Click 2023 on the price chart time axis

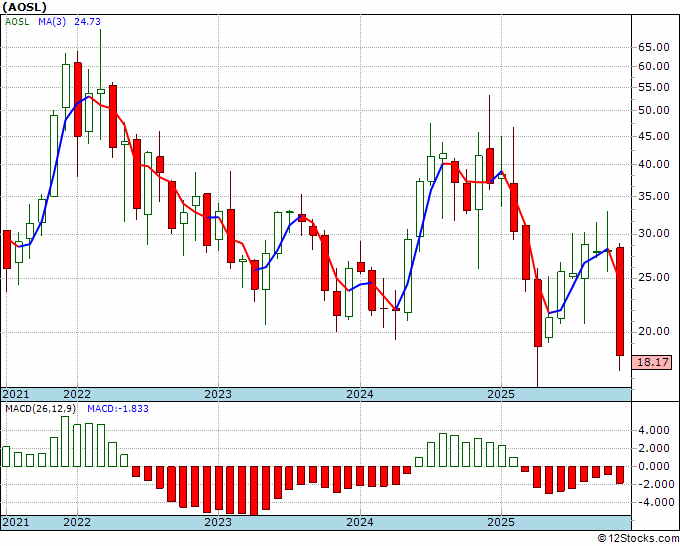click(x=218, y=394)
